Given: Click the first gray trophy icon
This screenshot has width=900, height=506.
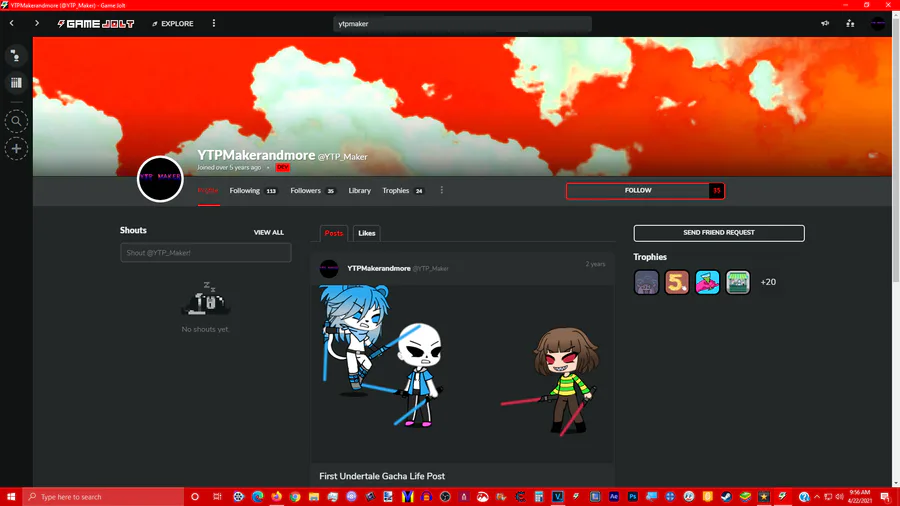Looking at the screenshot, I should click(646, 282).
